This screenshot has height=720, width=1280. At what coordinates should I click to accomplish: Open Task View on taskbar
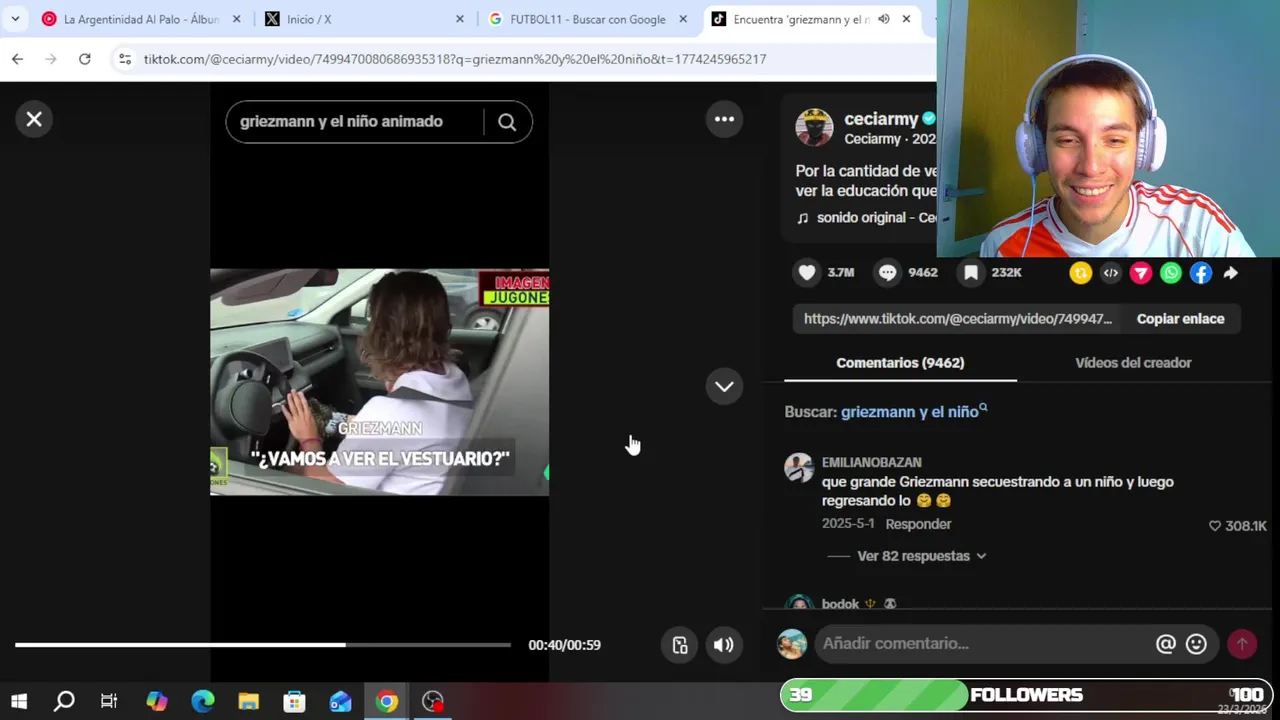(110, 701)
